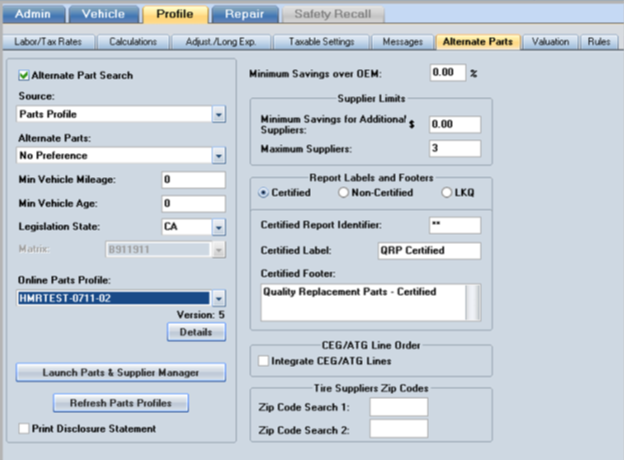Expand the Source dropdown

[x=218, y=115]
